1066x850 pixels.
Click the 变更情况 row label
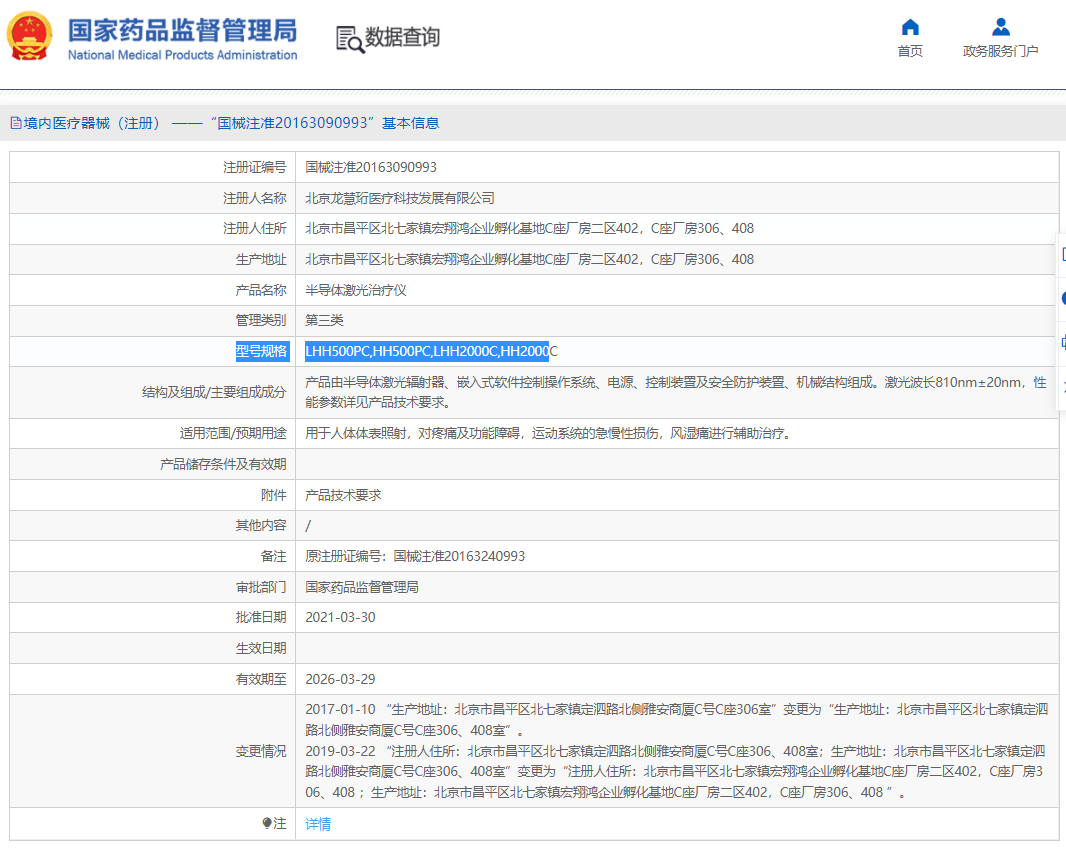pos(261,751)
